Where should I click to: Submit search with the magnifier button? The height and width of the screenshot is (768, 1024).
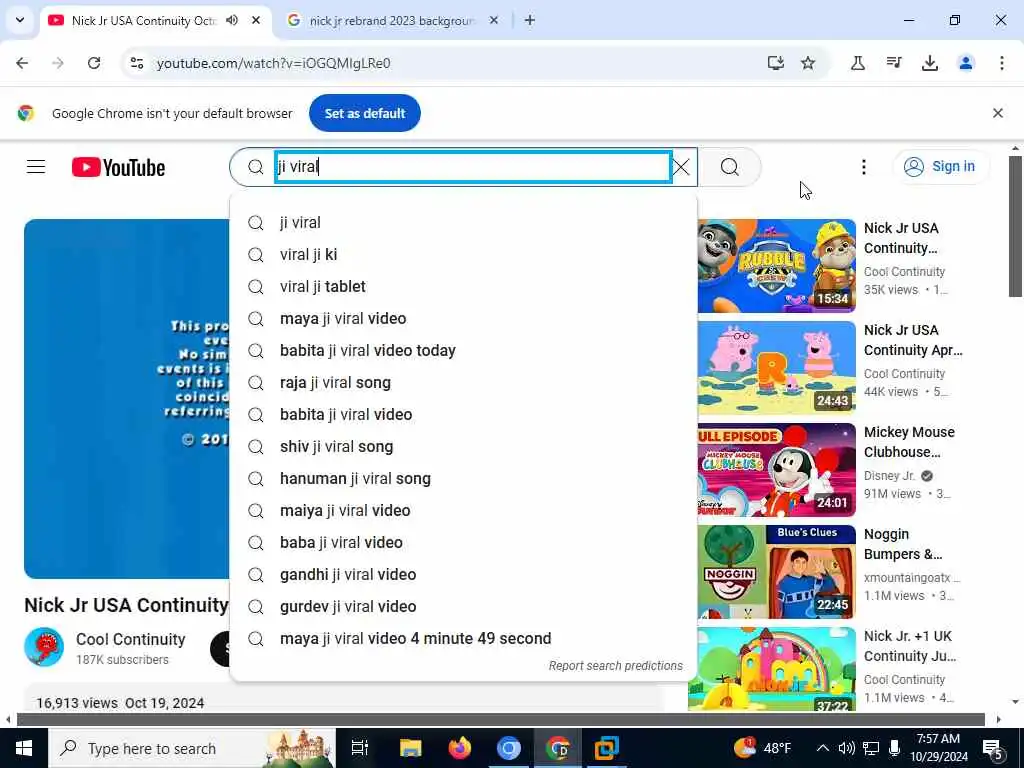(729, 167)
